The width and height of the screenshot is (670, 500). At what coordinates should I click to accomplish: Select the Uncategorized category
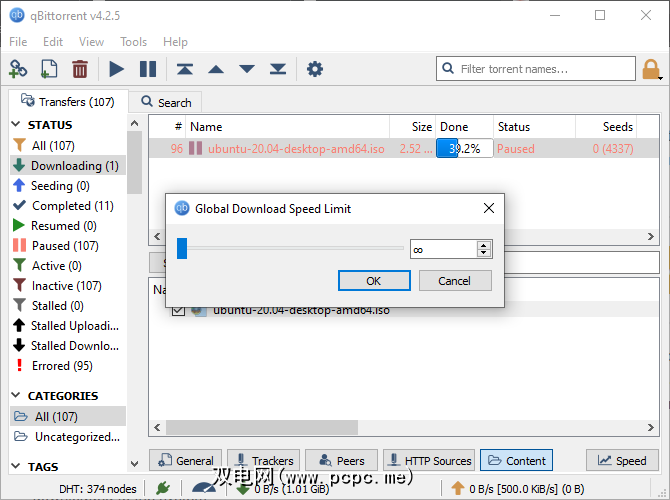coord(68,437)
